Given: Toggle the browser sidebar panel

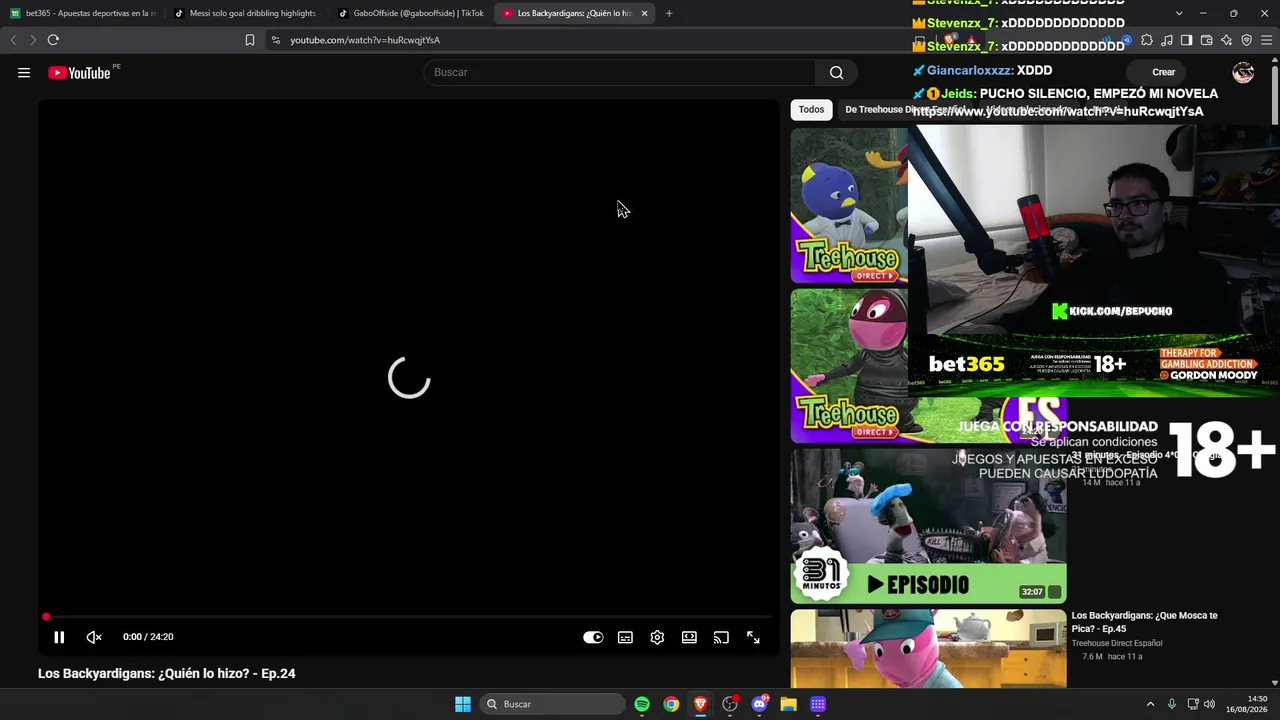Looking at the screenshot, I should [x=1186, y=40].
